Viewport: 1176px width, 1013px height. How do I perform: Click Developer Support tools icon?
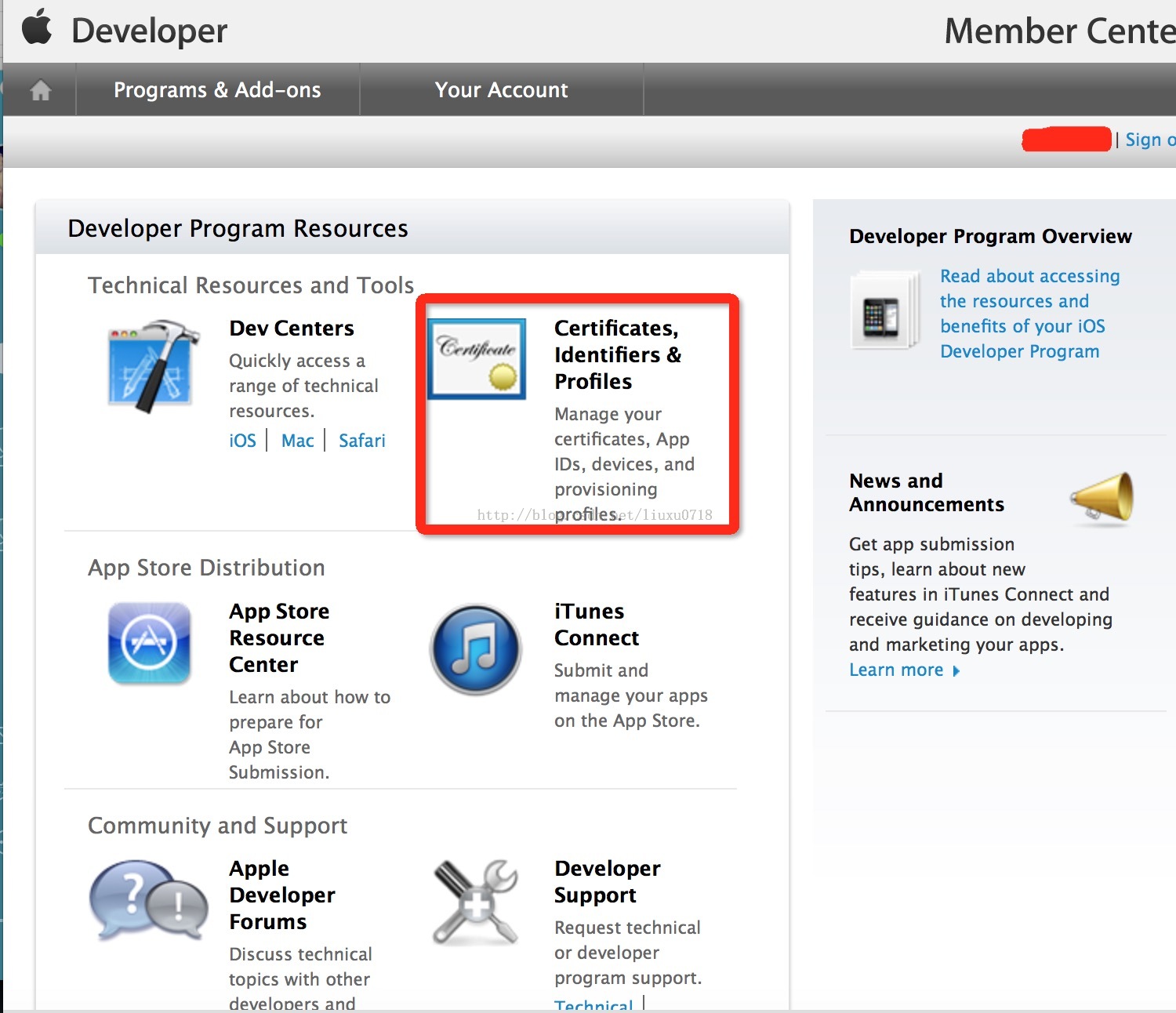(x=476, y=902)
